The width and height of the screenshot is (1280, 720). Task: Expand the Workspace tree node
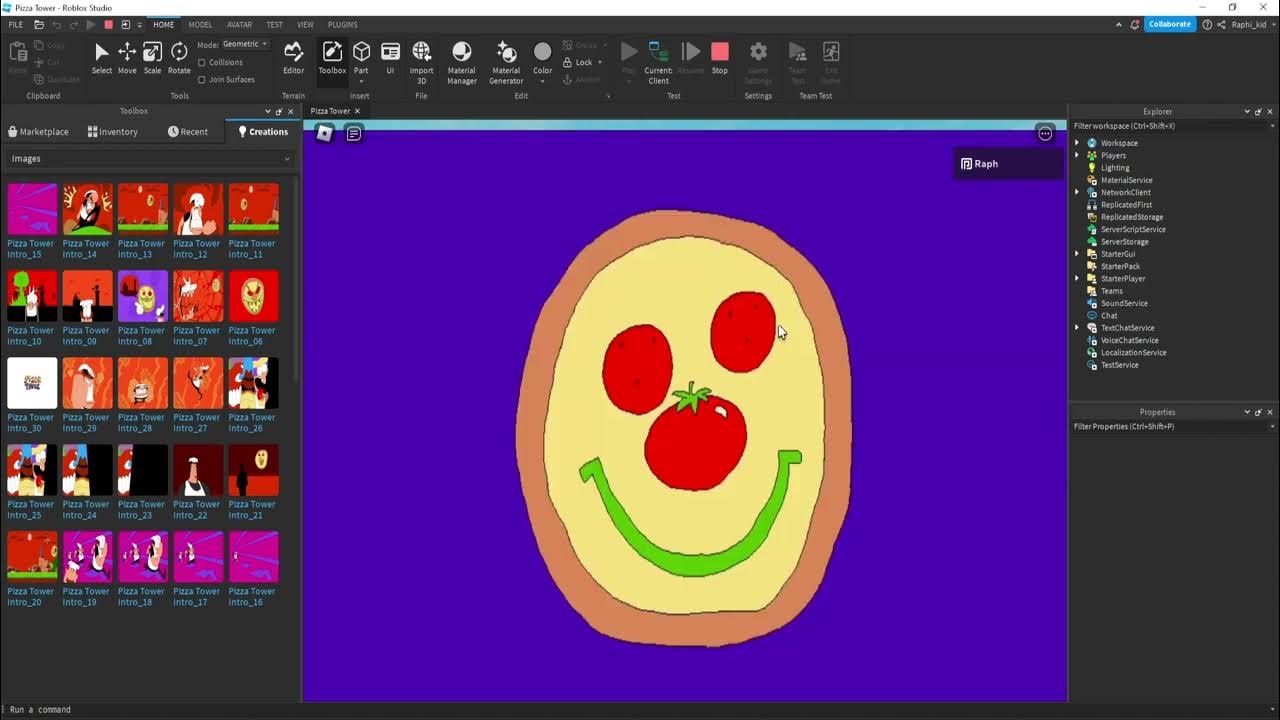(x=1077, y=143)
